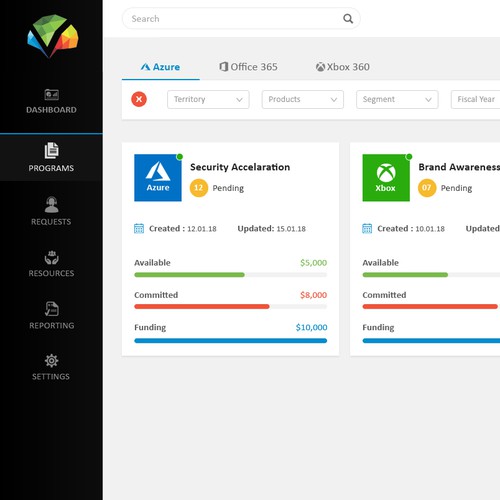
Task: Go to REPORTING menu label
Action: (x=52, y=325)
